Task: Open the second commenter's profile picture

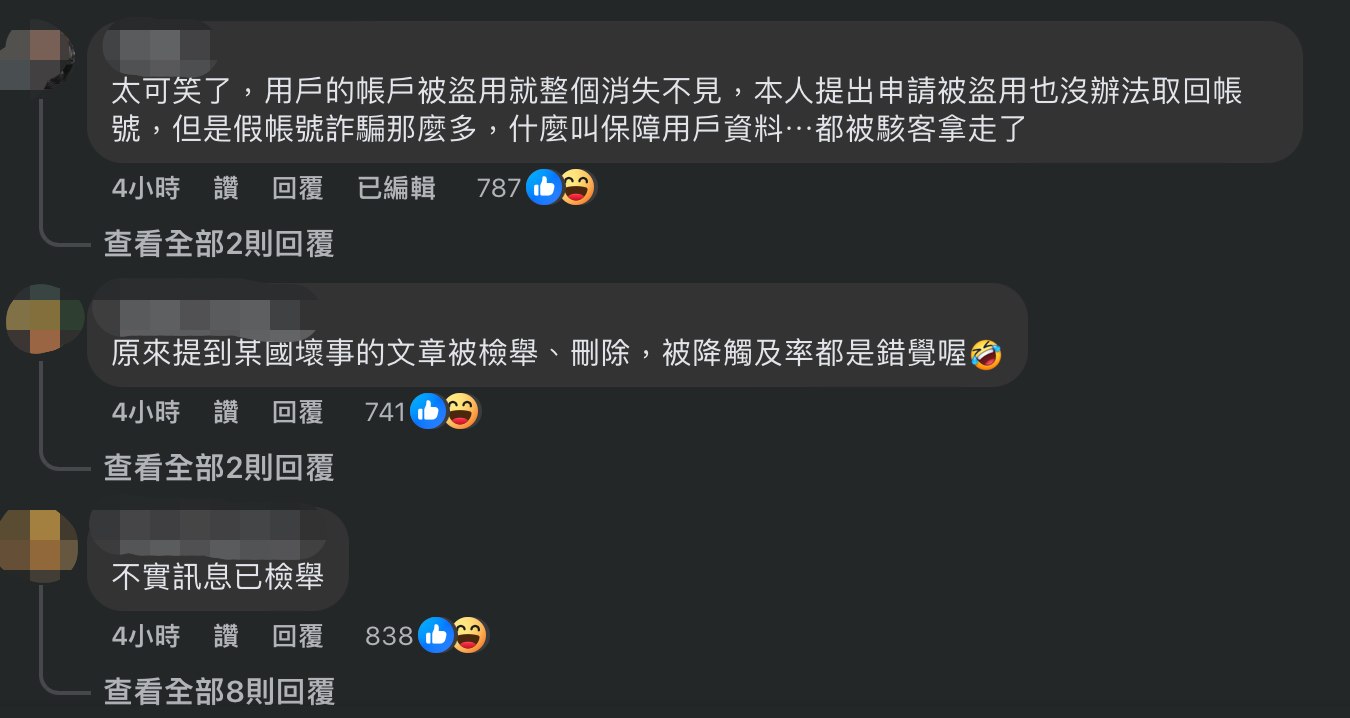Action: pos(44,318)
